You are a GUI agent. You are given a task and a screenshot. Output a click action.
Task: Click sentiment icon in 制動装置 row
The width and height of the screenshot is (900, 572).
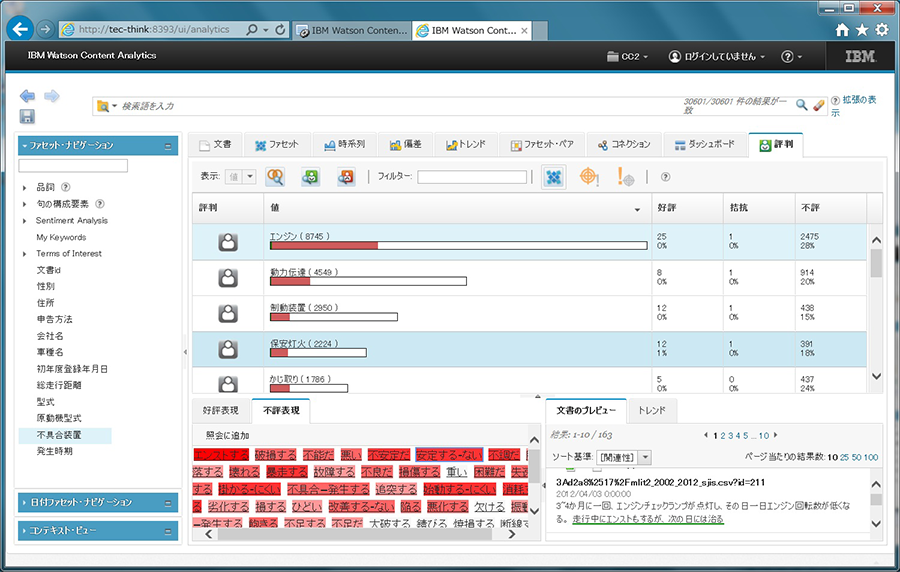click(228, 313)
